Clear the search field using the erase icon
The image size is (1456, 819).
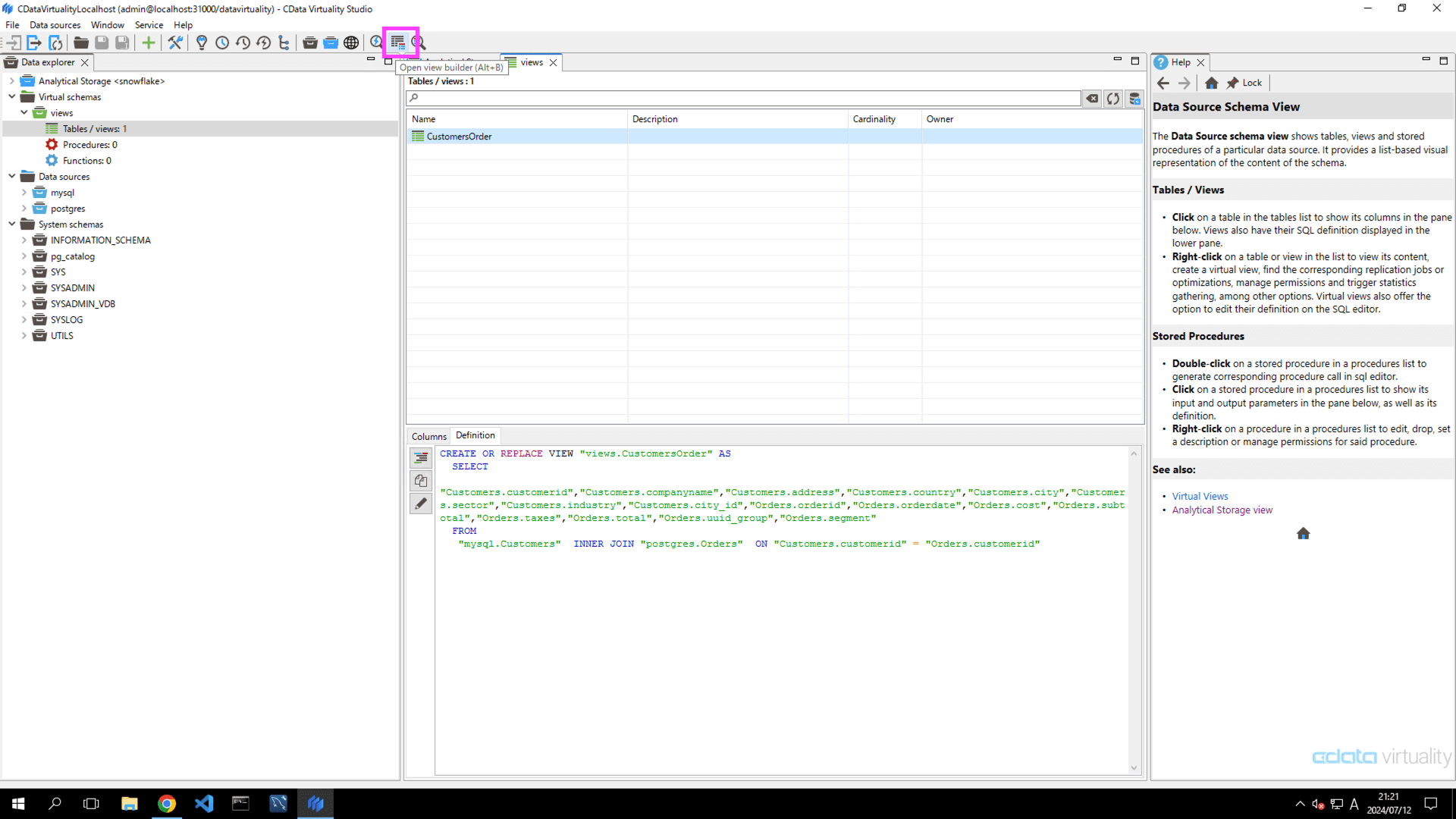click(1093, 98)
